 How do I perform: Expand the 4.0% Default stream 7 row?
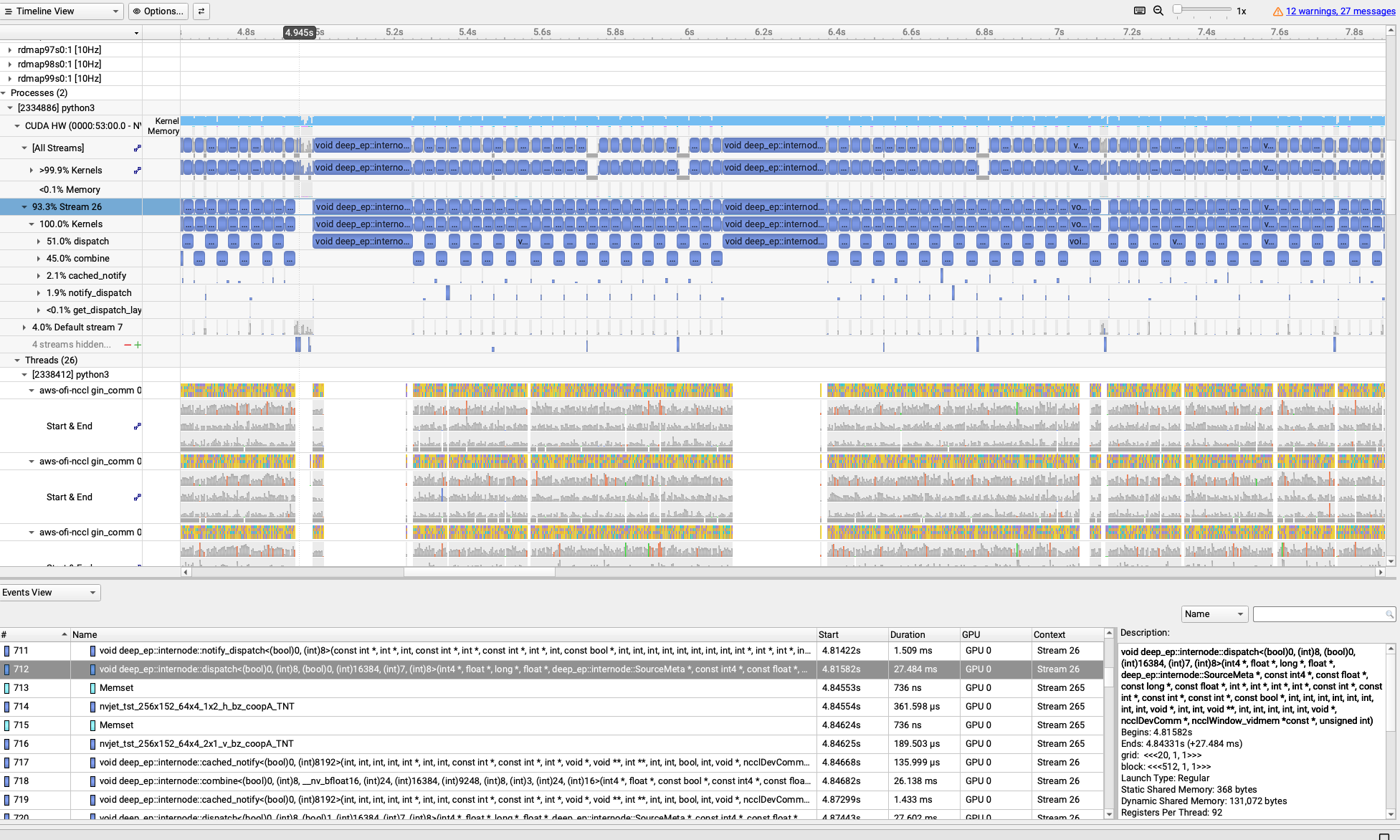[x=24, y=328]
